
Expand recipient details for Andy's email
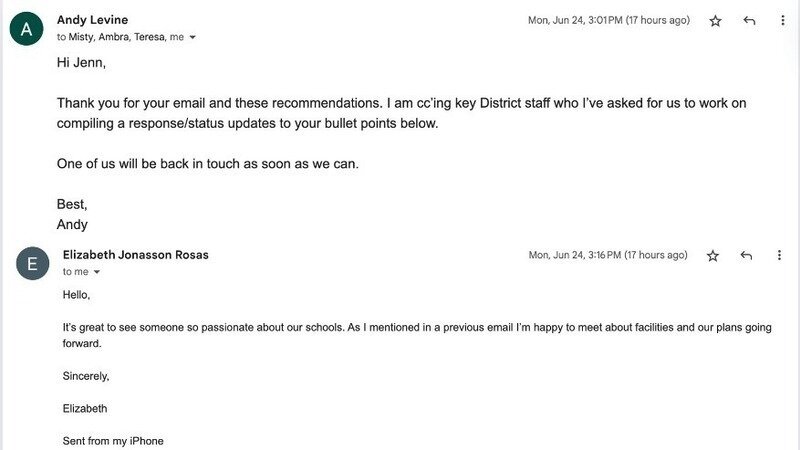[x=193, y=37]
